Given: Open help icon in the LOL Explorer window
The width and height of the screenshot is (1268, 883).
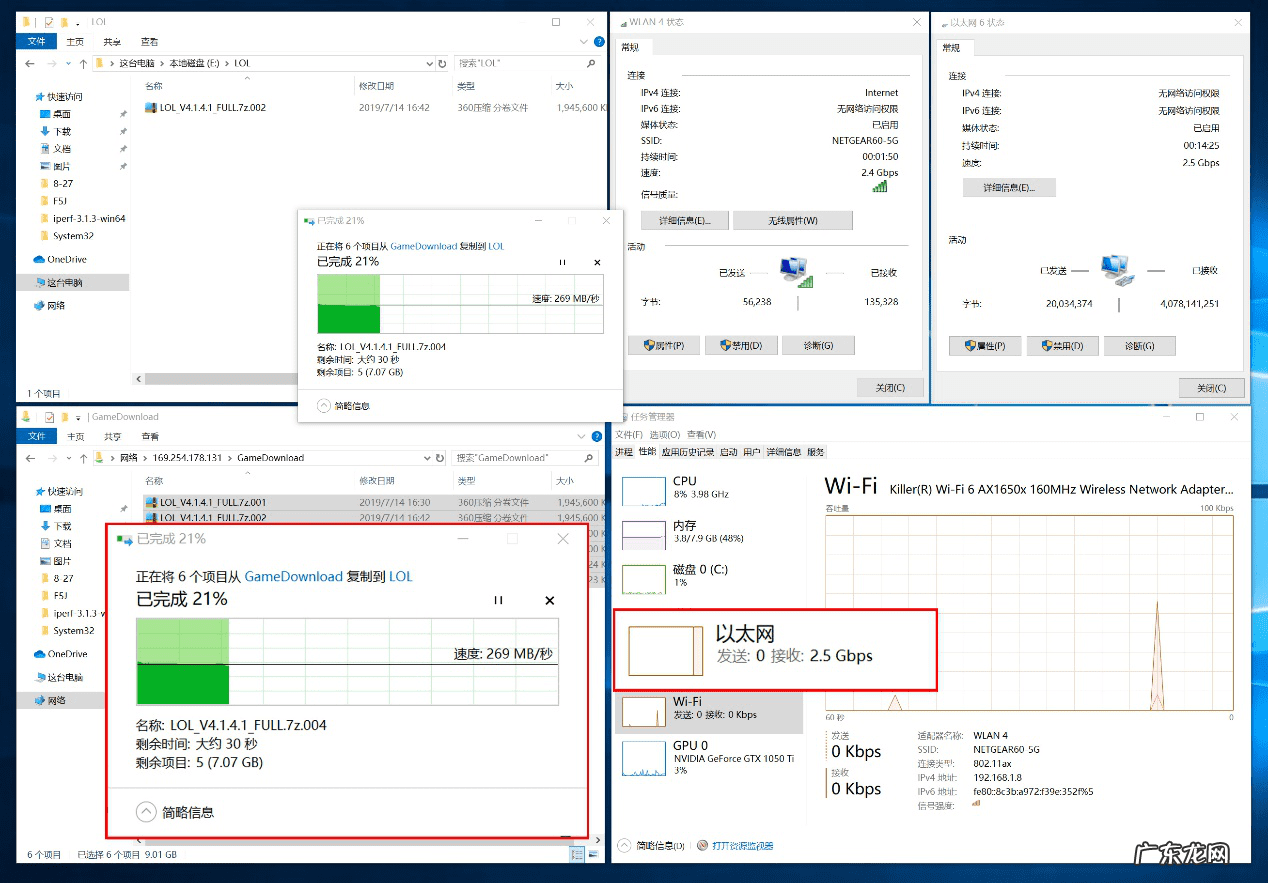Looking at the screenshot, I should [598, 42].
